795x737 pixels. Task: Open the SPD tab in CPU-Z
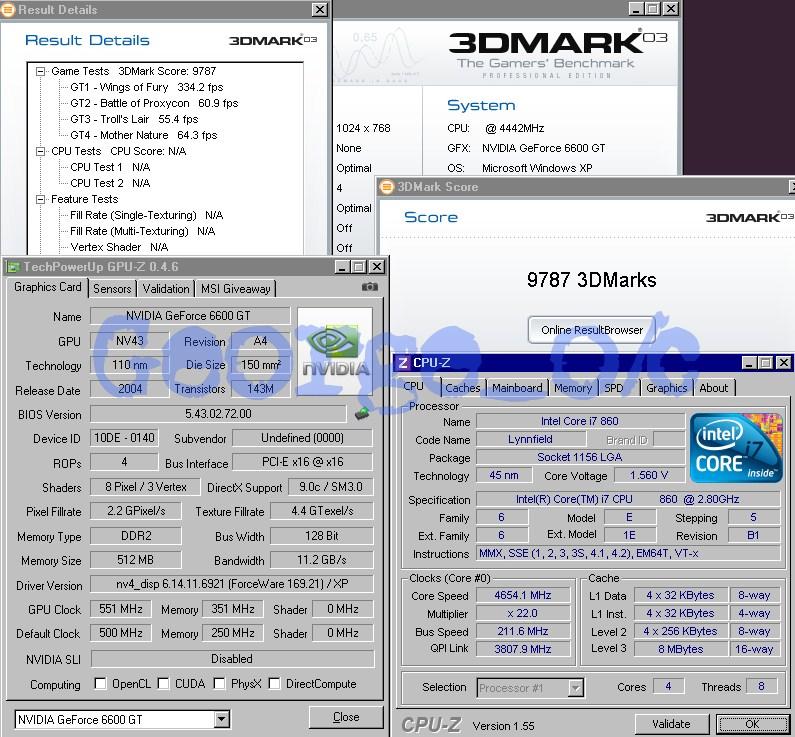tap(613, 388)
